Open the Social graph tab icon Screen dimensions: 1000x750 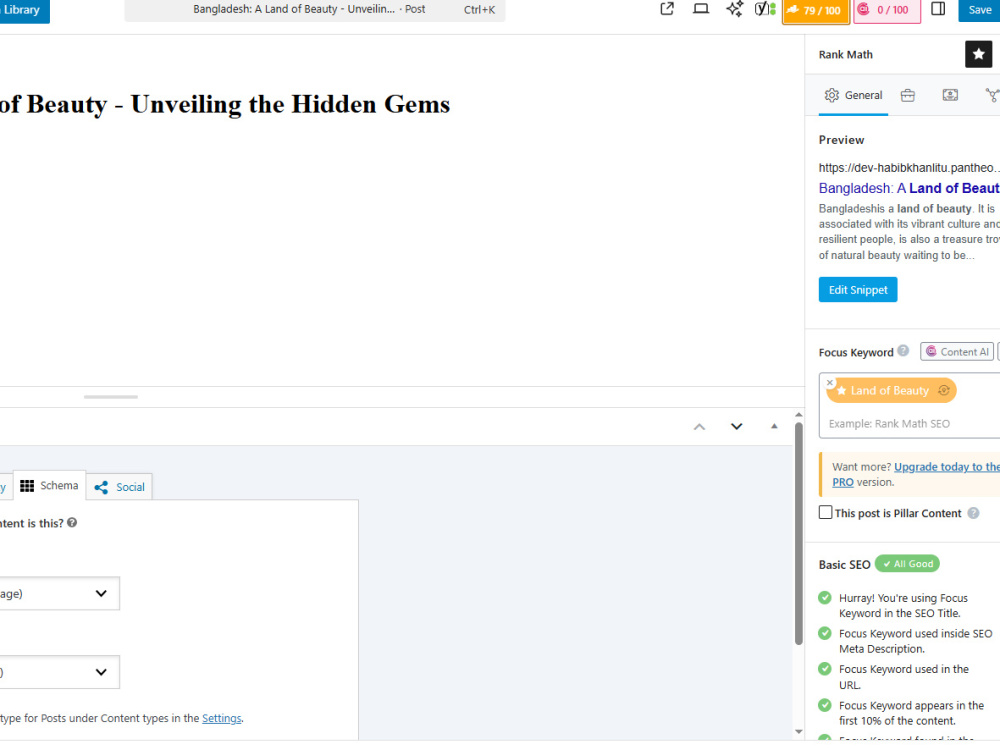(992, 96)
